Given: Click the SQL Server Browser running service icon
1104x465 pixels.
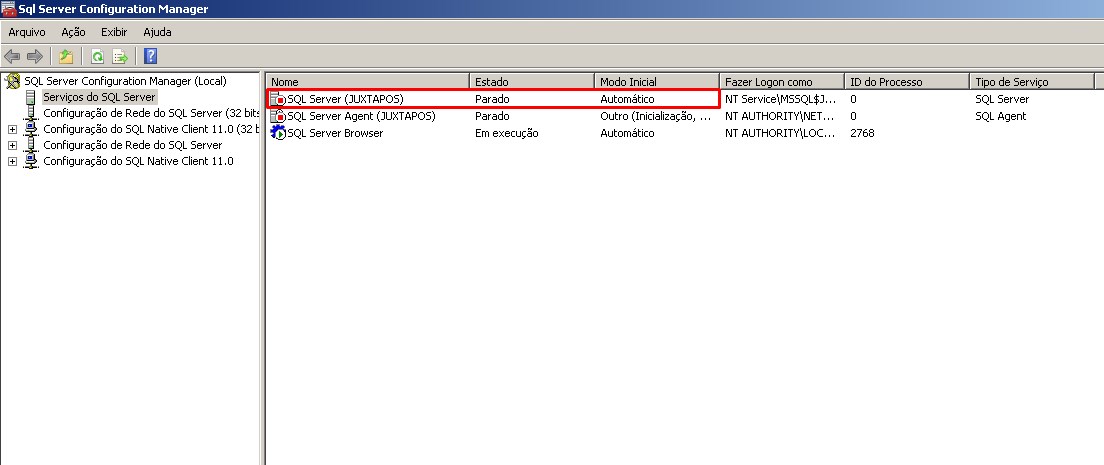Looking at the screenshot, I should [x=278, y=133].
